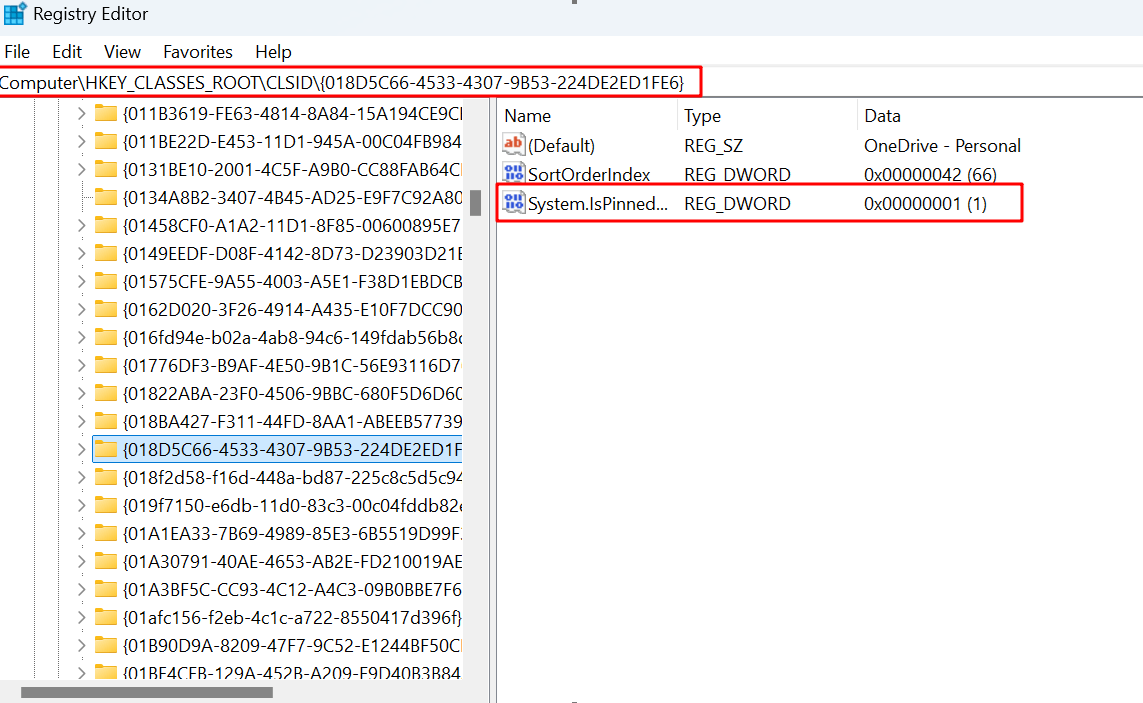
Task: Select the System.IsPinned DWORD value icon
Action: pos(513,203)
